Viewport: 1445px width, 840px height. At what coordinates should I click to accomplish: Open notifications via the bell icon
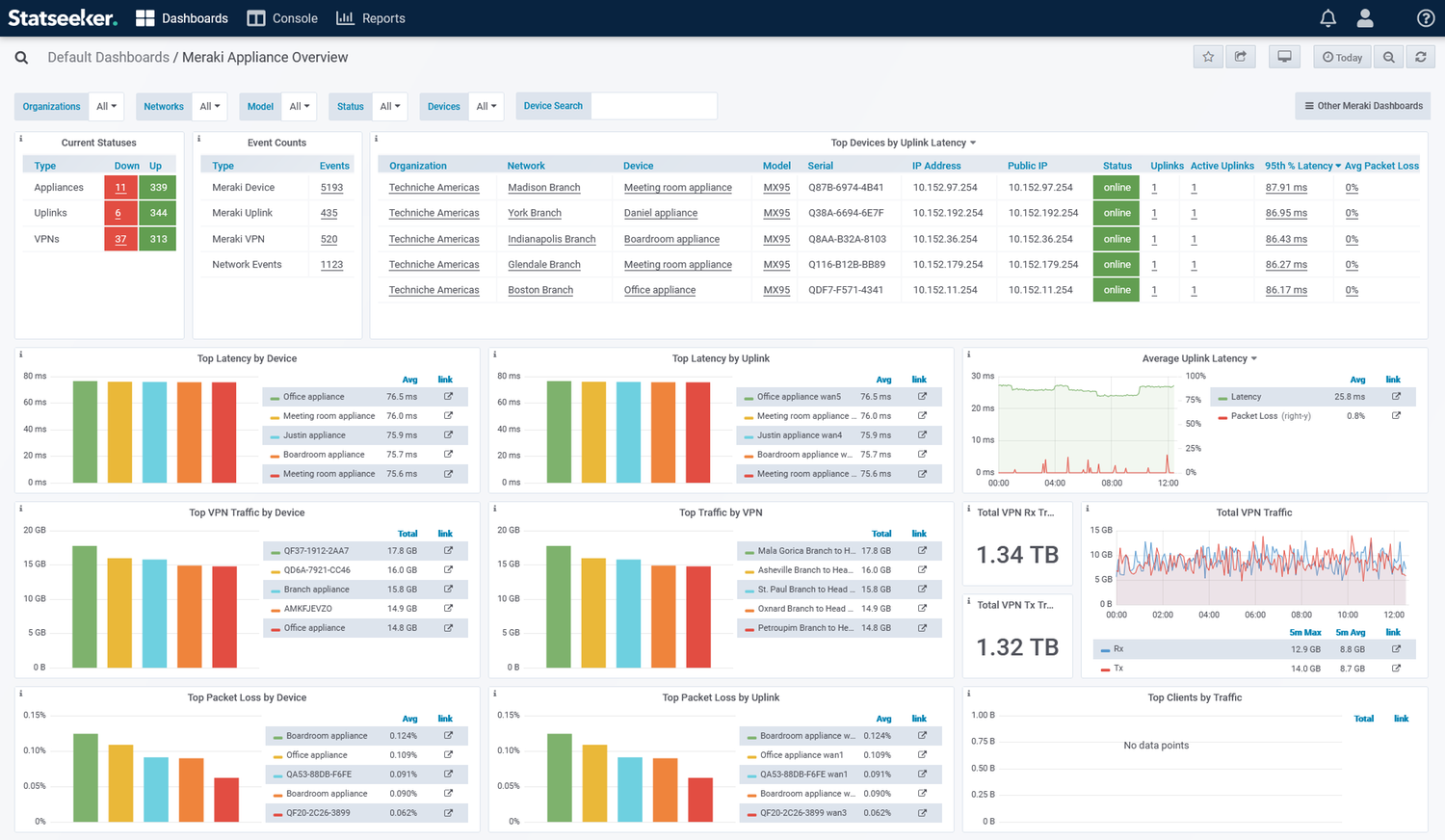point(1327,17)
